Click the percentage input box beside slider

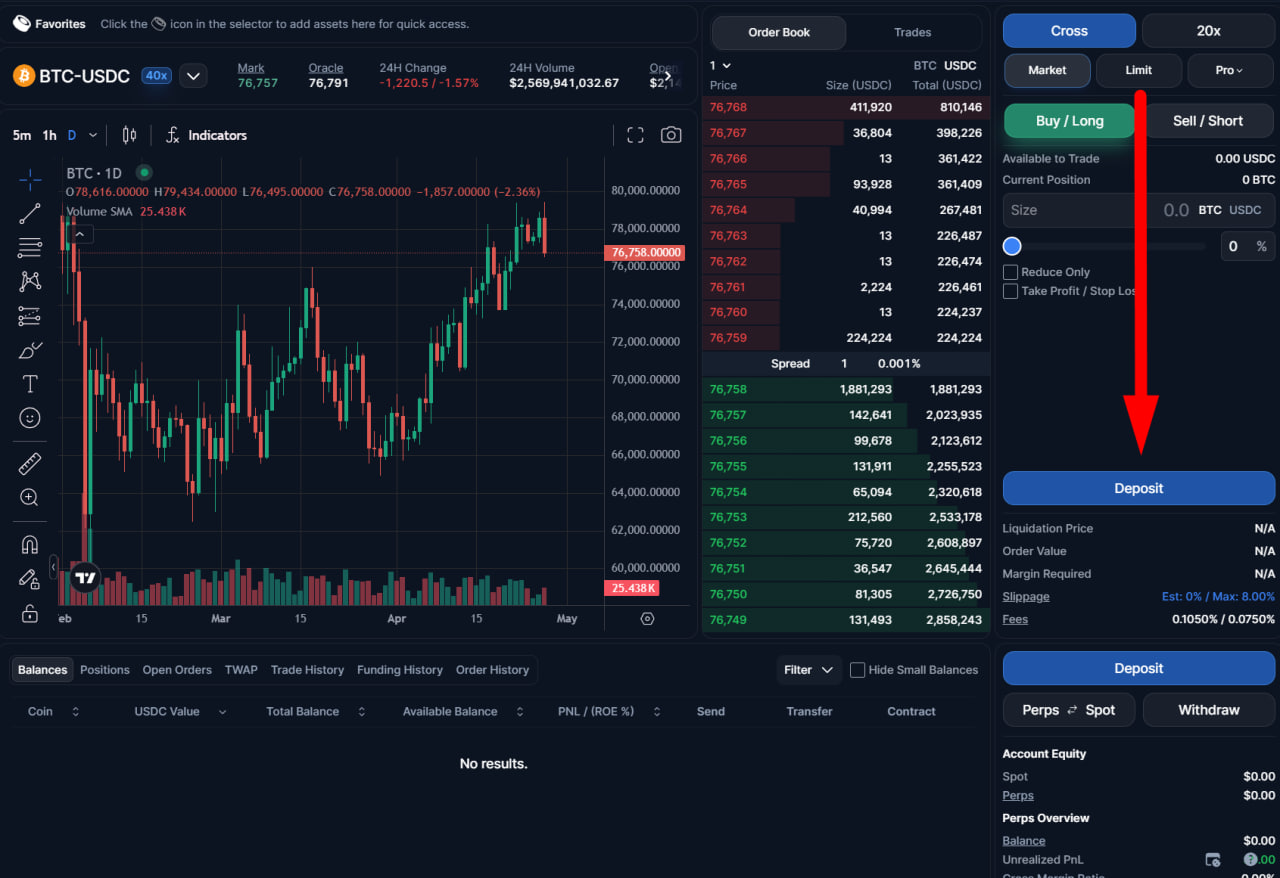click(x=1248, y=246)
